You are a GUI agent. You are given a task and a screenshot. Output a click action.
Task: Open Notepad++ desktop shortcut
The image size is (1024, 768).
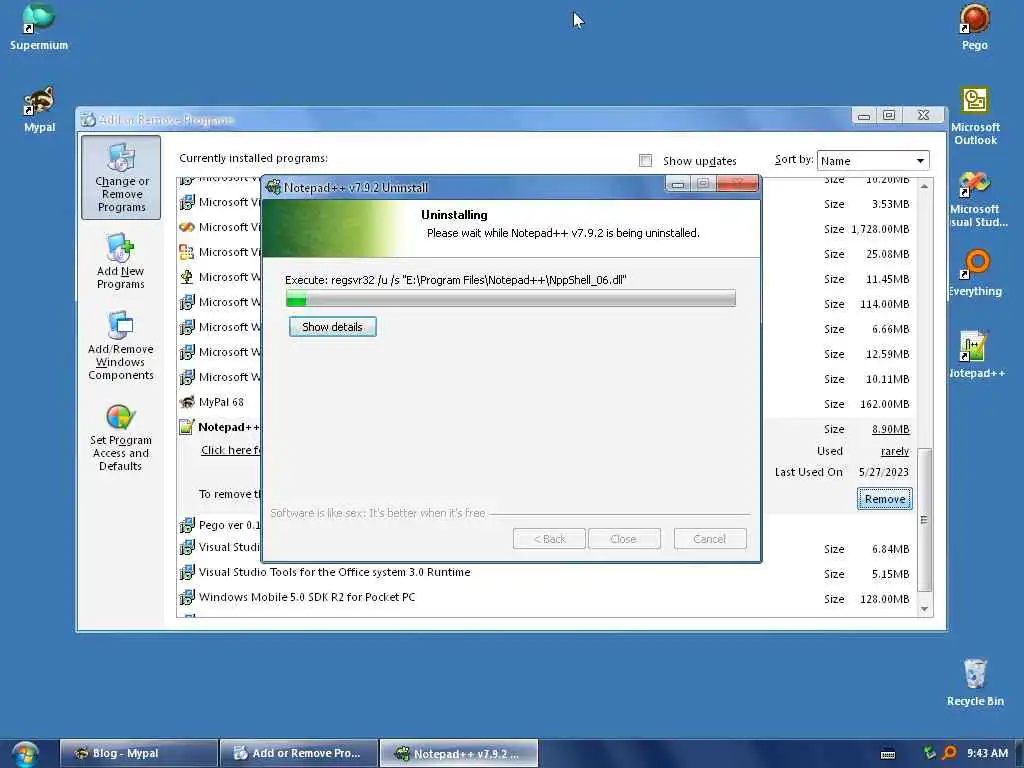coord(975,355)
